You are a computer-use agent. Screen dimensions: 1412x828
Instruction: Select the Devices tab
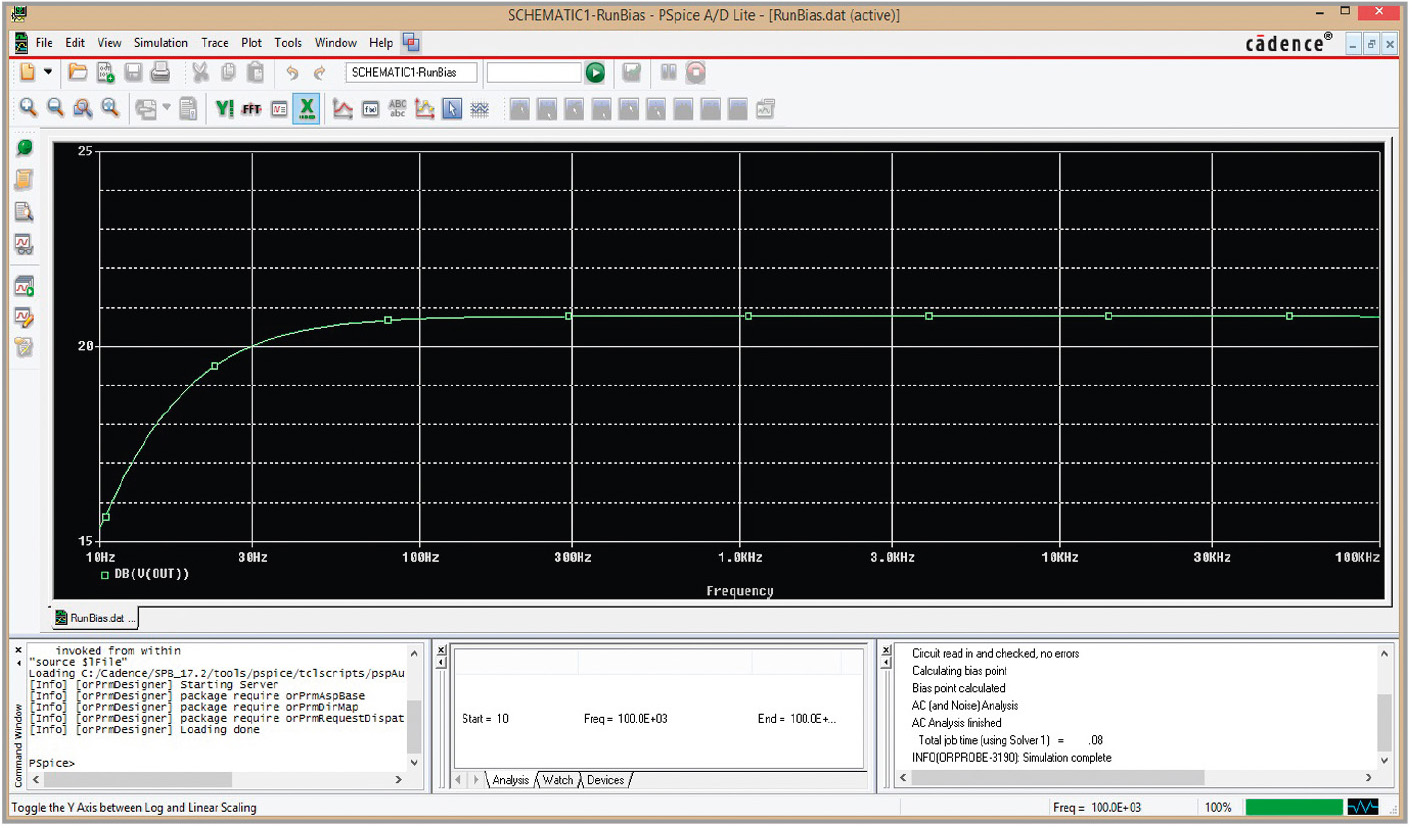607,779
